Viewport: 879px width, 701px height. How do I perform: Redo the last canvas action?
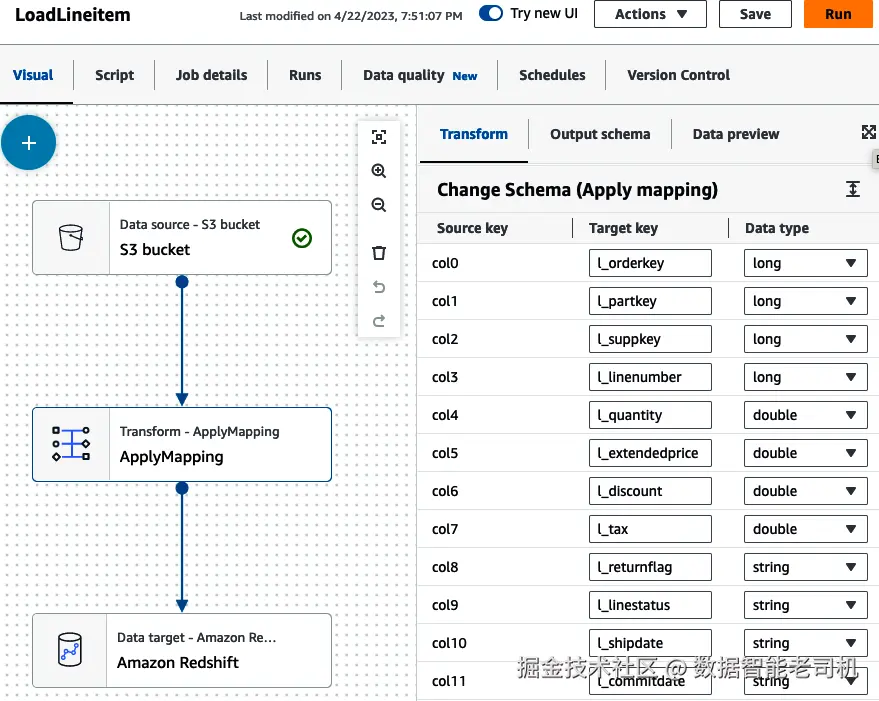click(379, 321)
